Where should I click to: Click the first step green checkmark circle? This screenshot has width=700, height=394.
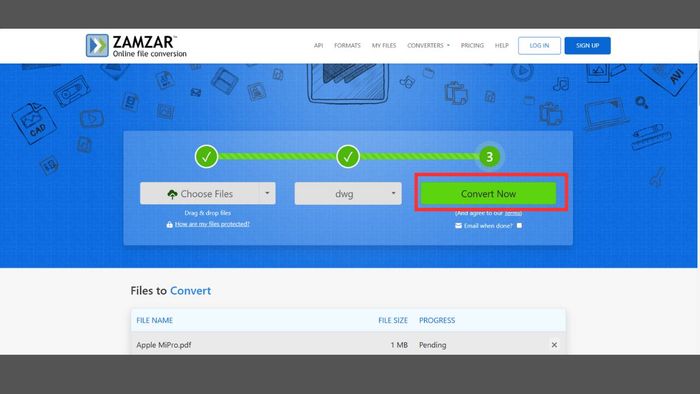pos(206,157)
